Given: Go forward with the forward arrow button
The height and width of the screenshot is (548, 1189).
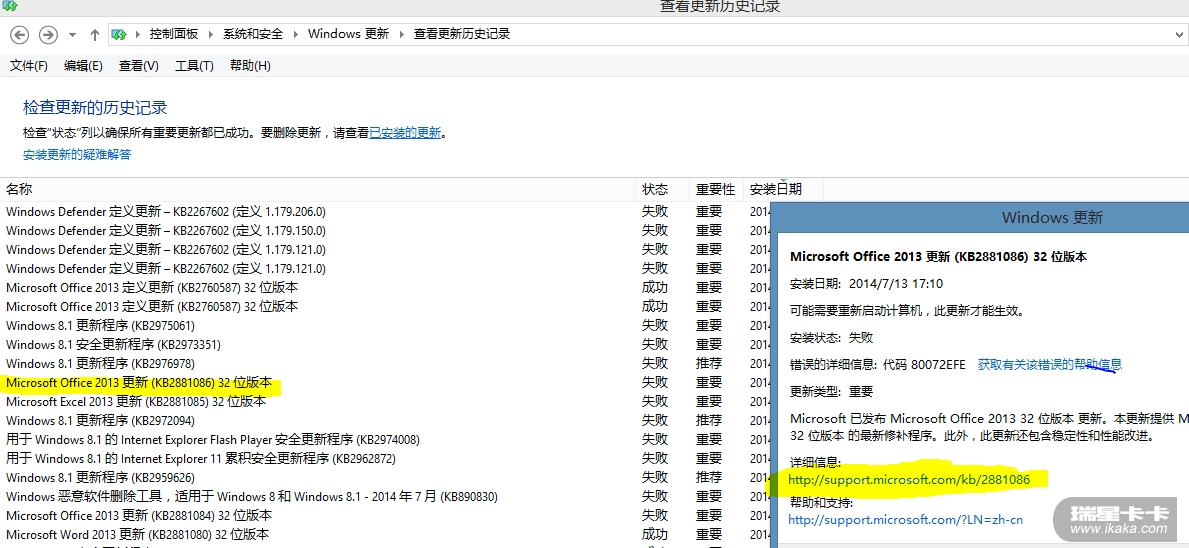Looking at the screenshot, I should point(48,34).
